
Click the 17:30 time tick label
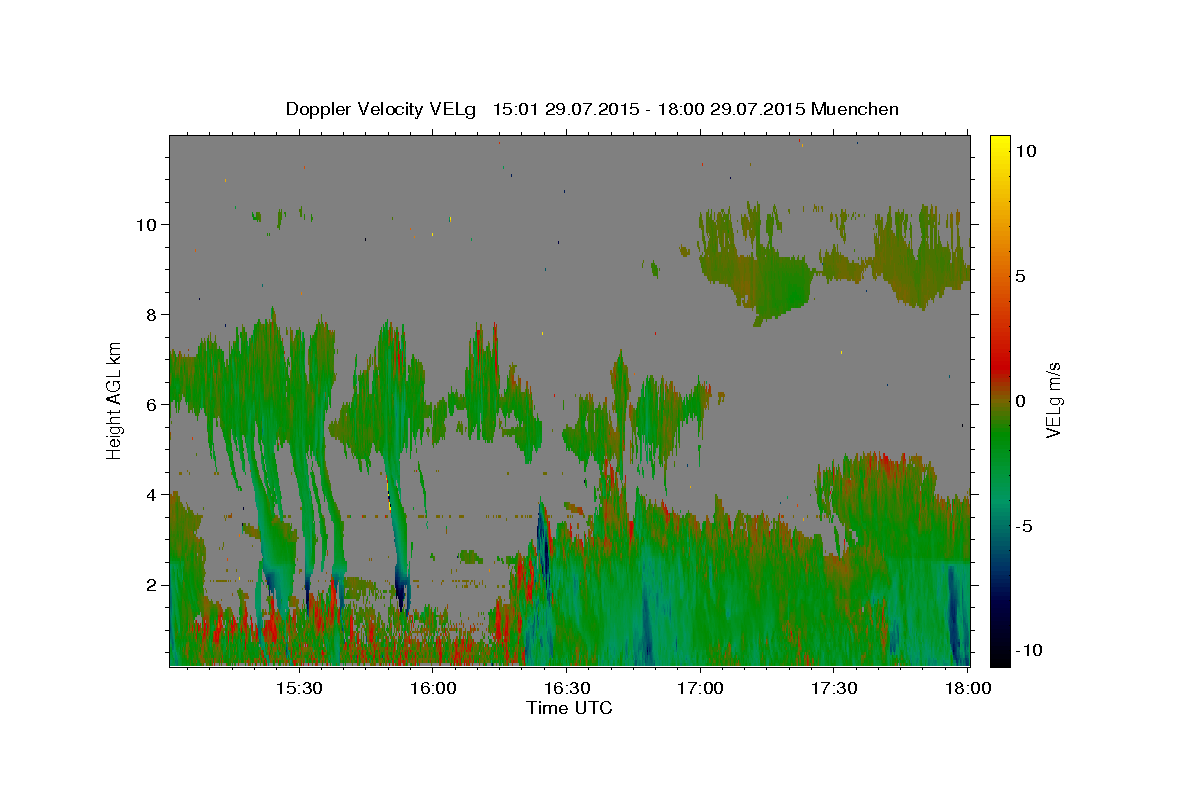pos(833,688)
